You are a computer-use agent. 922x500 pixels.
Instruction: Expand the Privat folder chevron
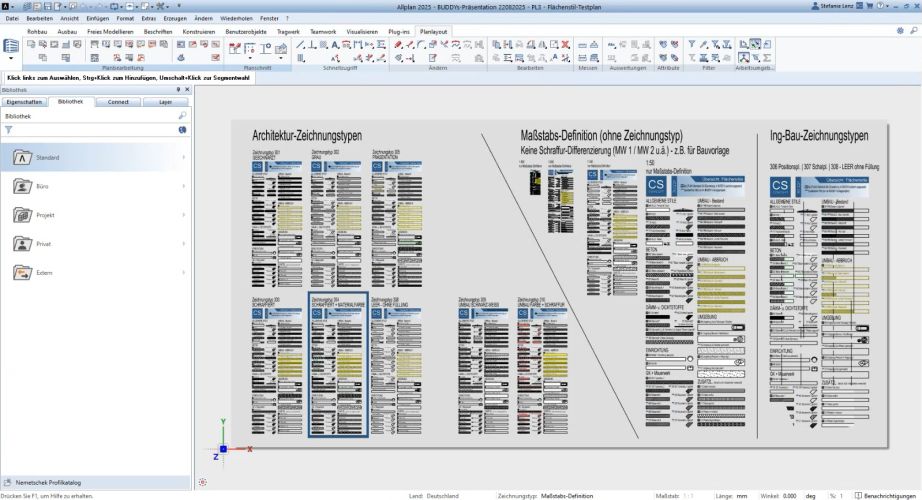pos(184,244)
